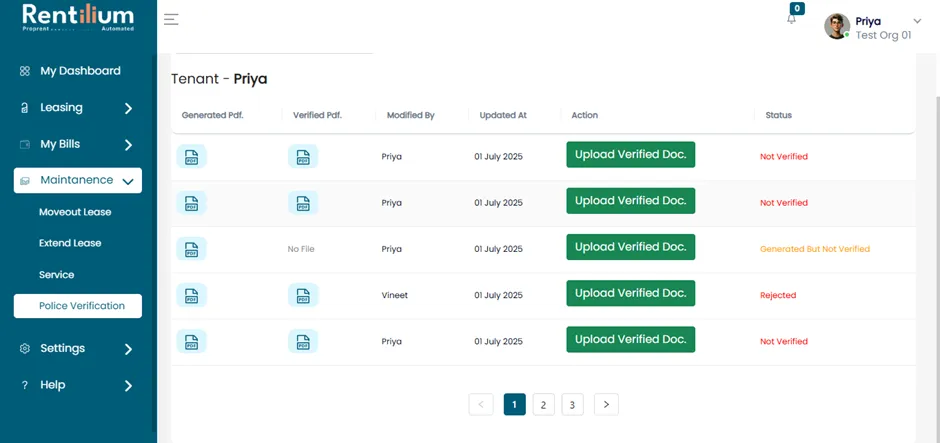Click Upload Verified Doc. in No File row
This screenshot has width=940, height=443.
pos(631,247)
